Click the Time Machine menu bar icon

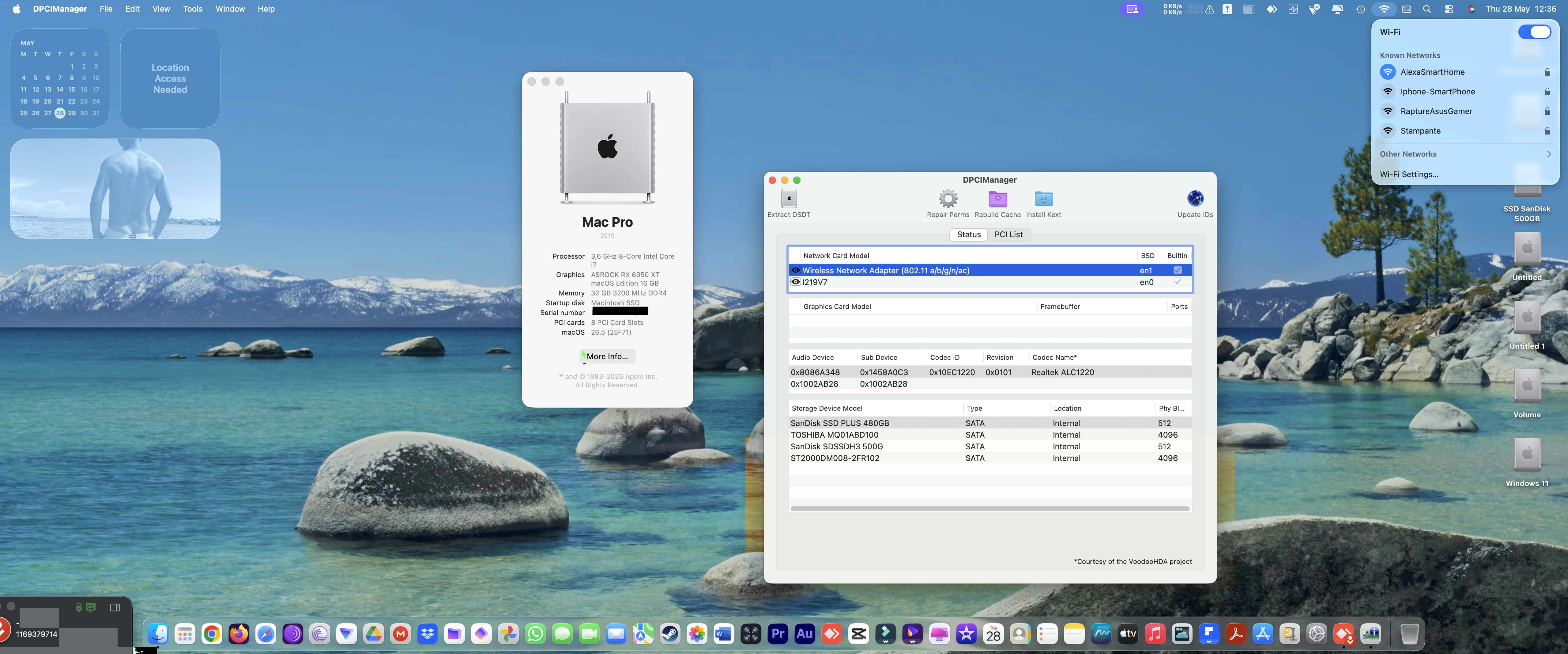(1360, 9)
